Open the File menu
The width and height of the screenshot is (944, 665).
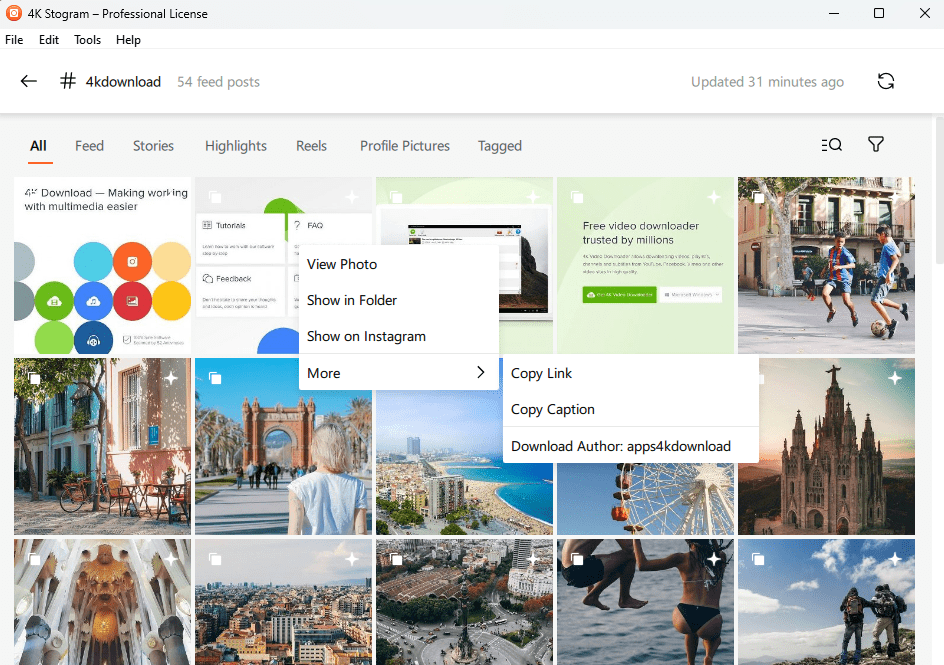(x=14, y=40)
